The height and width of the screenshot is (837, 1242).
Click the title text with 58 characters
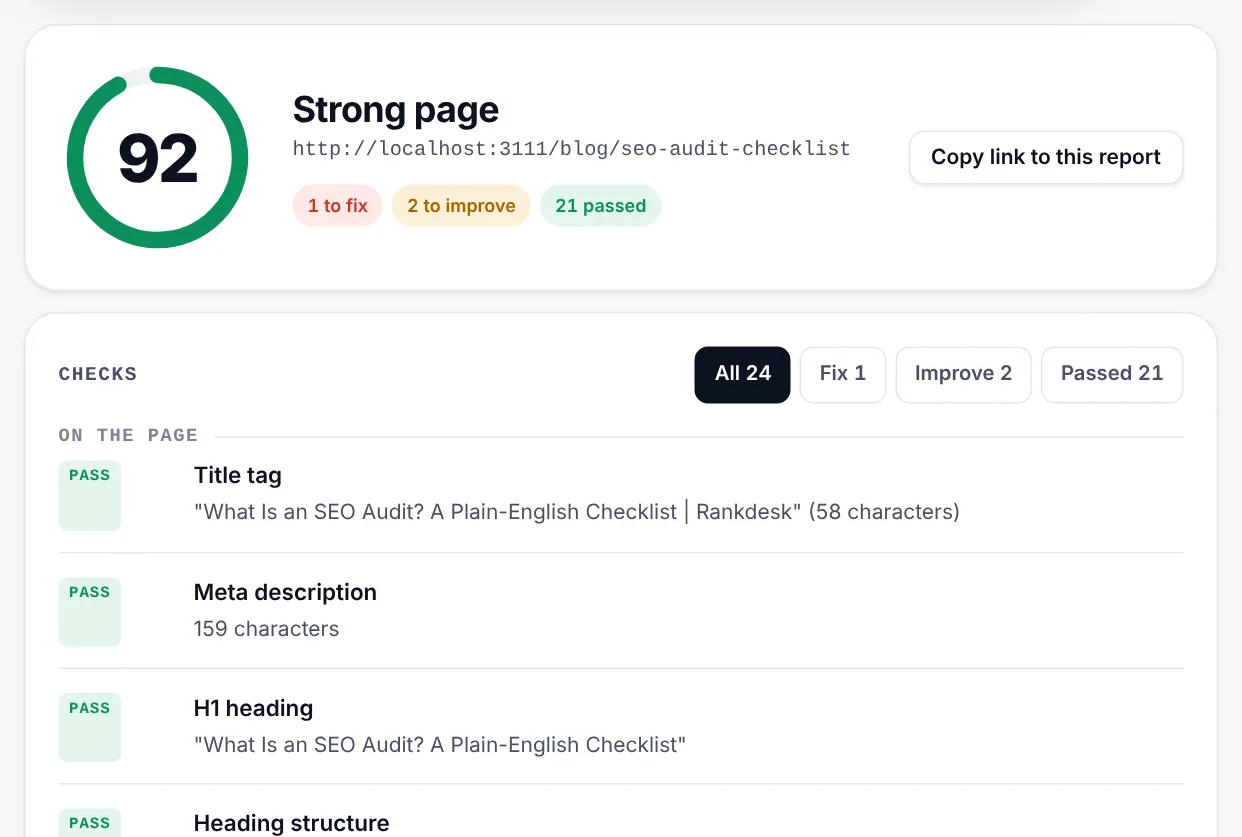577,512
